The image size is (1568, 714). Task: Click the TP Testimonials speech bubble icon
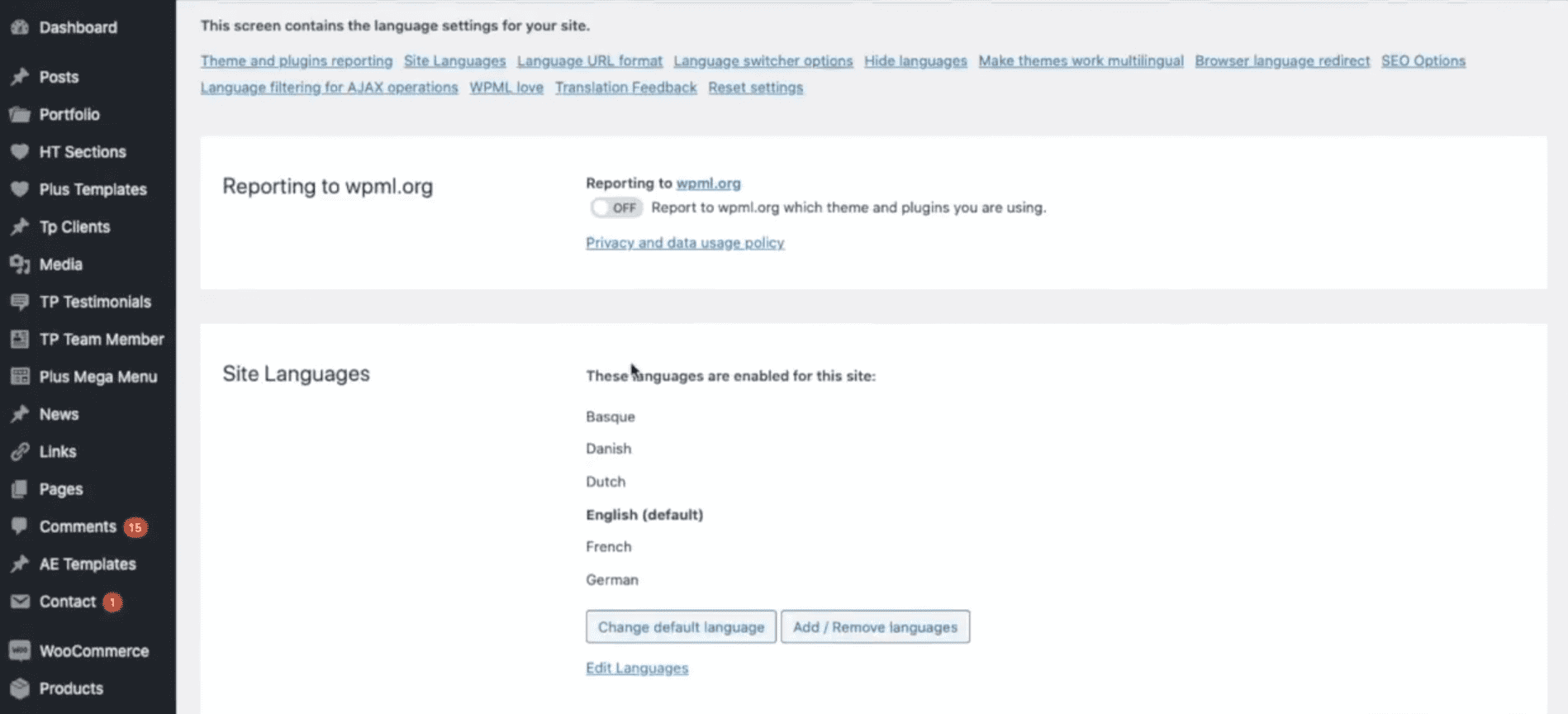[19, 302]
